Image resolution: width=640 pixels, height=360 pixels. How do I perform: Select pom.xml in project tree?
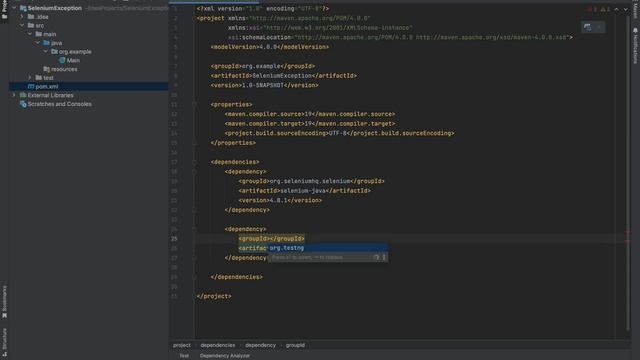tap(47, 87)
